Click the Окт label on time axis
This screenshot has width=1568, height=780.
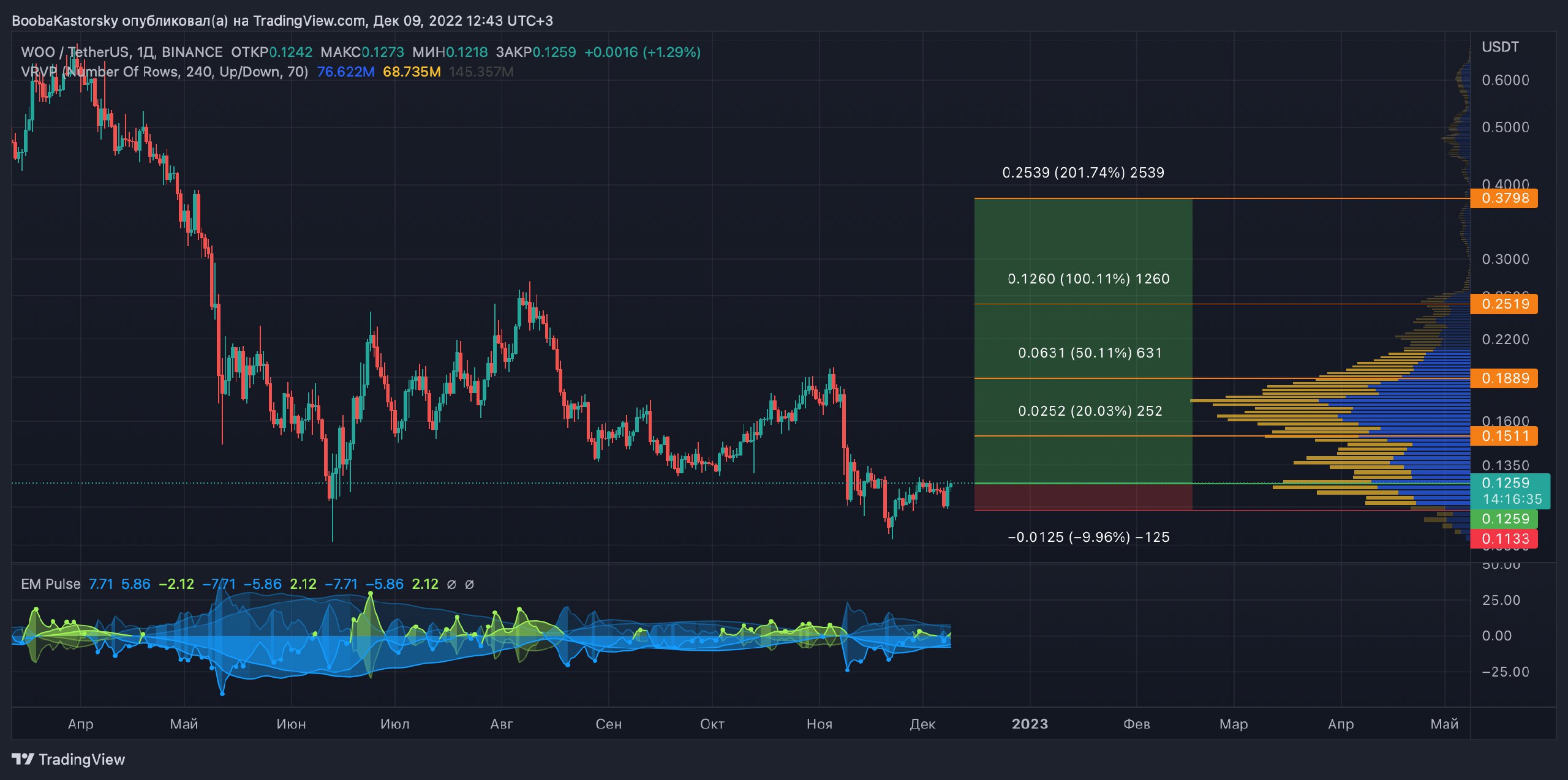[x=712, y=724]
